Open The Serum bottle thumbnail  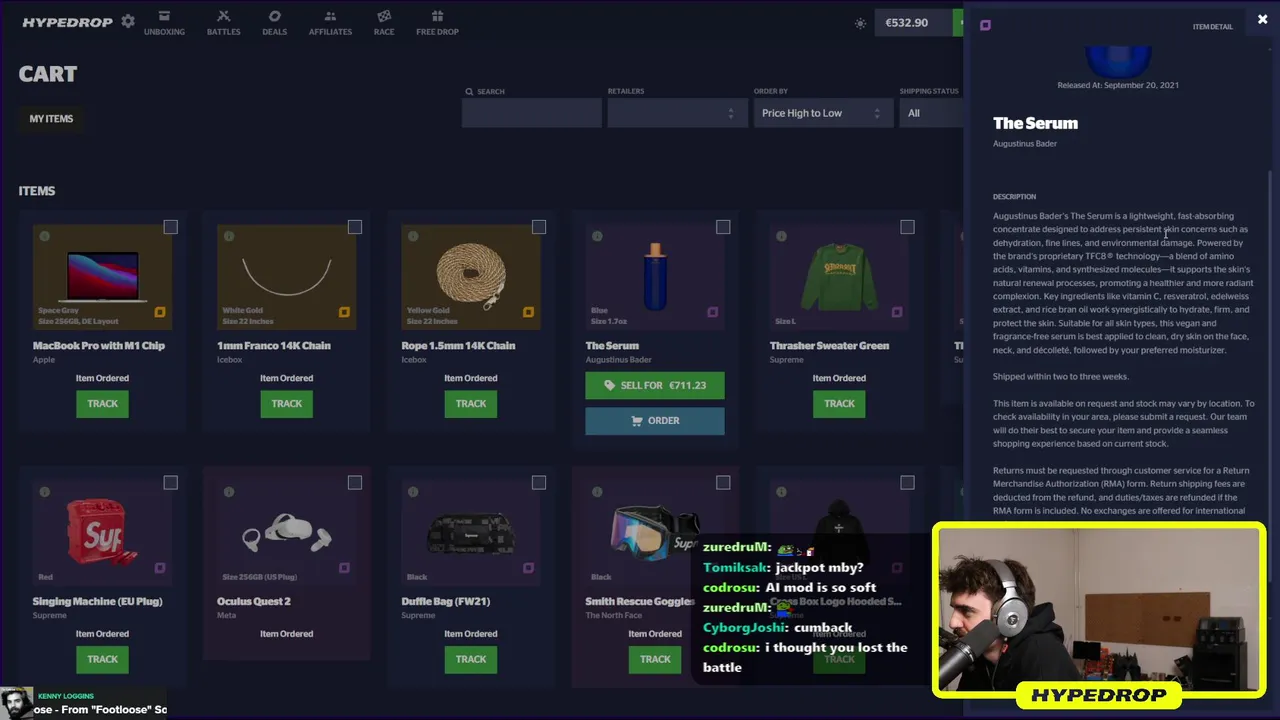pyautogui.click(x=655, y=276)
